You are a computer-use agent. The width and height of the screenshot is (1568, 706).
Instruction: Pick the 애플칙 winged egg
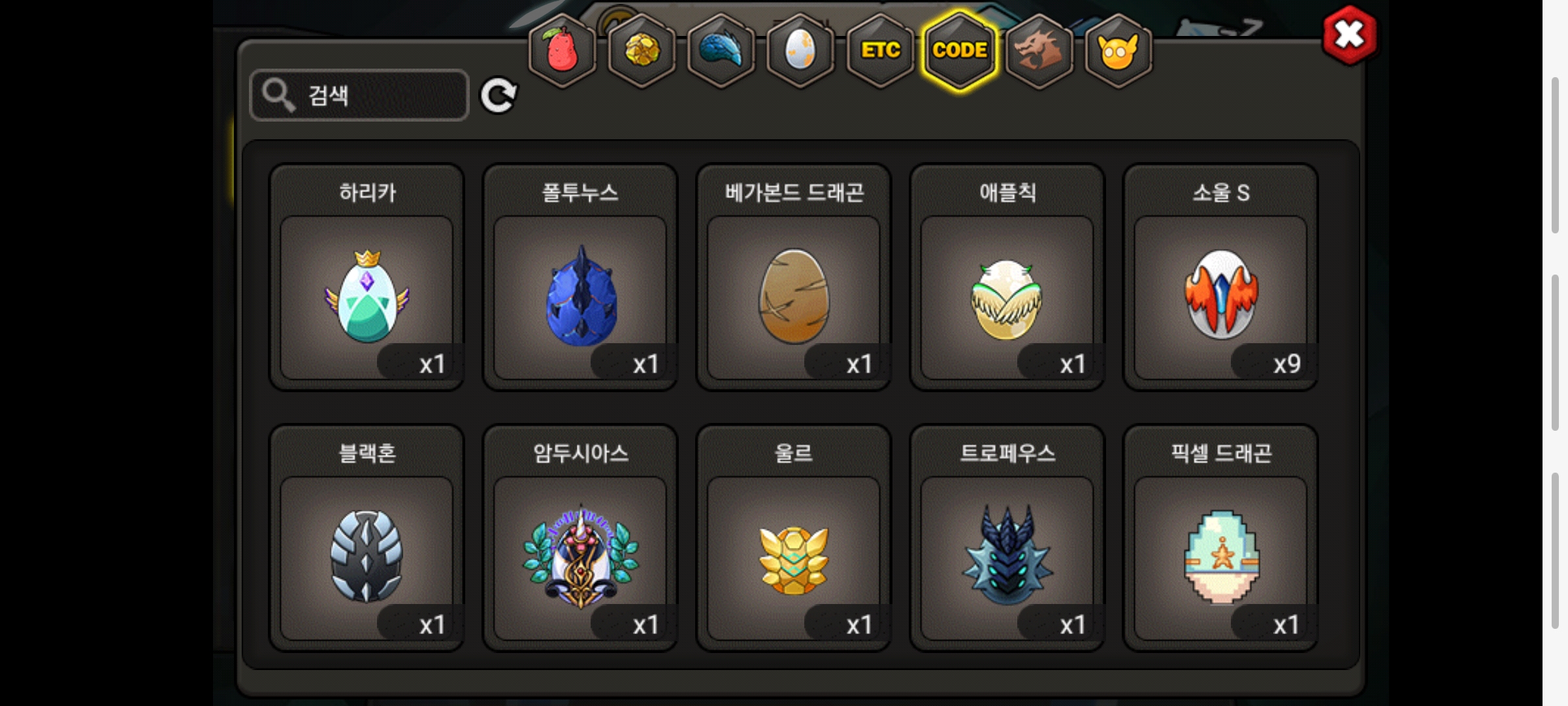point(1007,277)
